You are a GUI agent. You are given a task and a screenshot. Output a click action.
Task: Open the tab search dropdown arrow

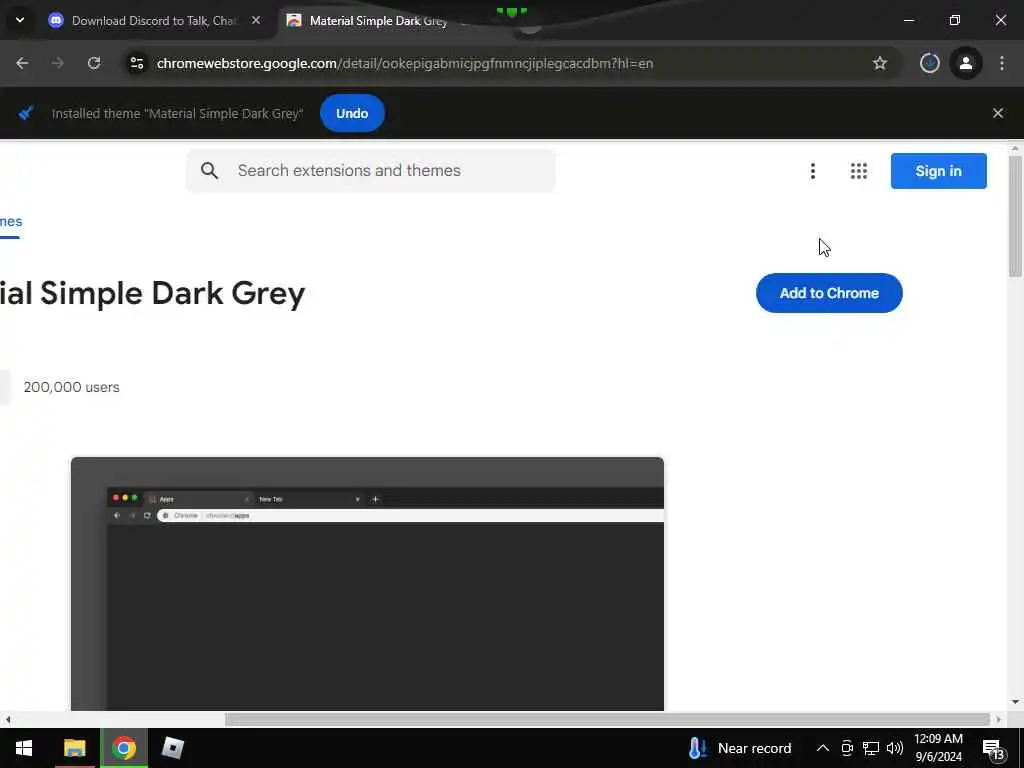(20, 20)
